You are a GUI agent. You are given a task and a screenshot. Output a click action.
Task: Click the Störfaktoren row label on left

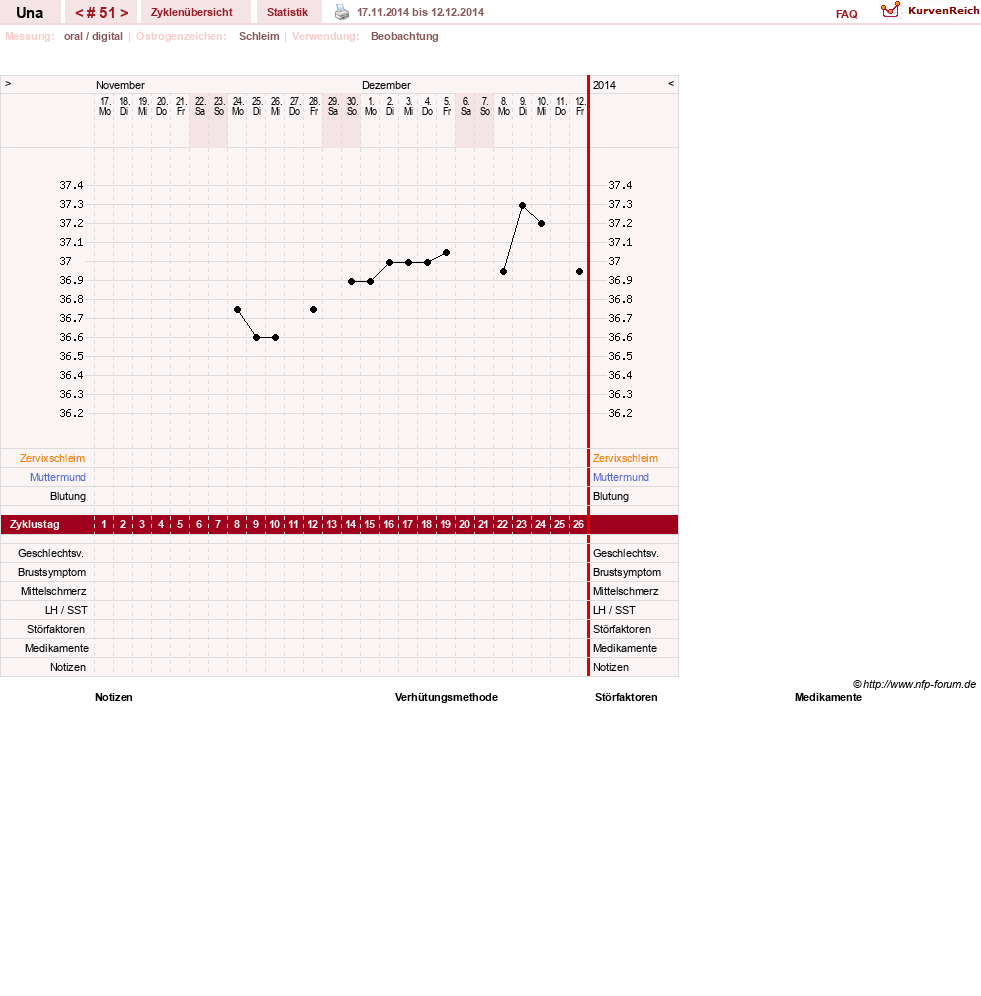point(56,629)
